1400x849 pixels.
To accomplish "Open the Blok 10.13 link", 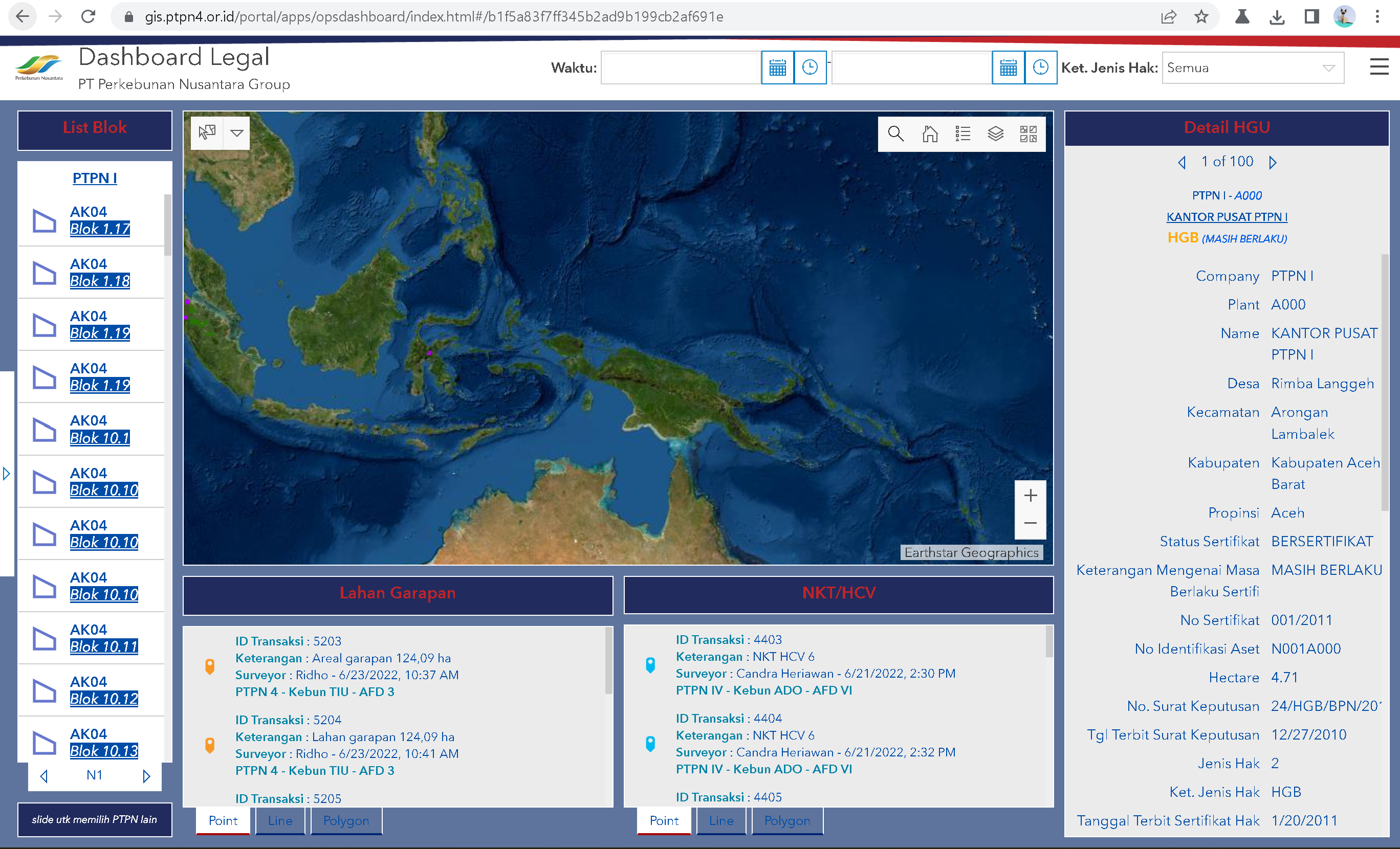I will (x=104, y=751).
